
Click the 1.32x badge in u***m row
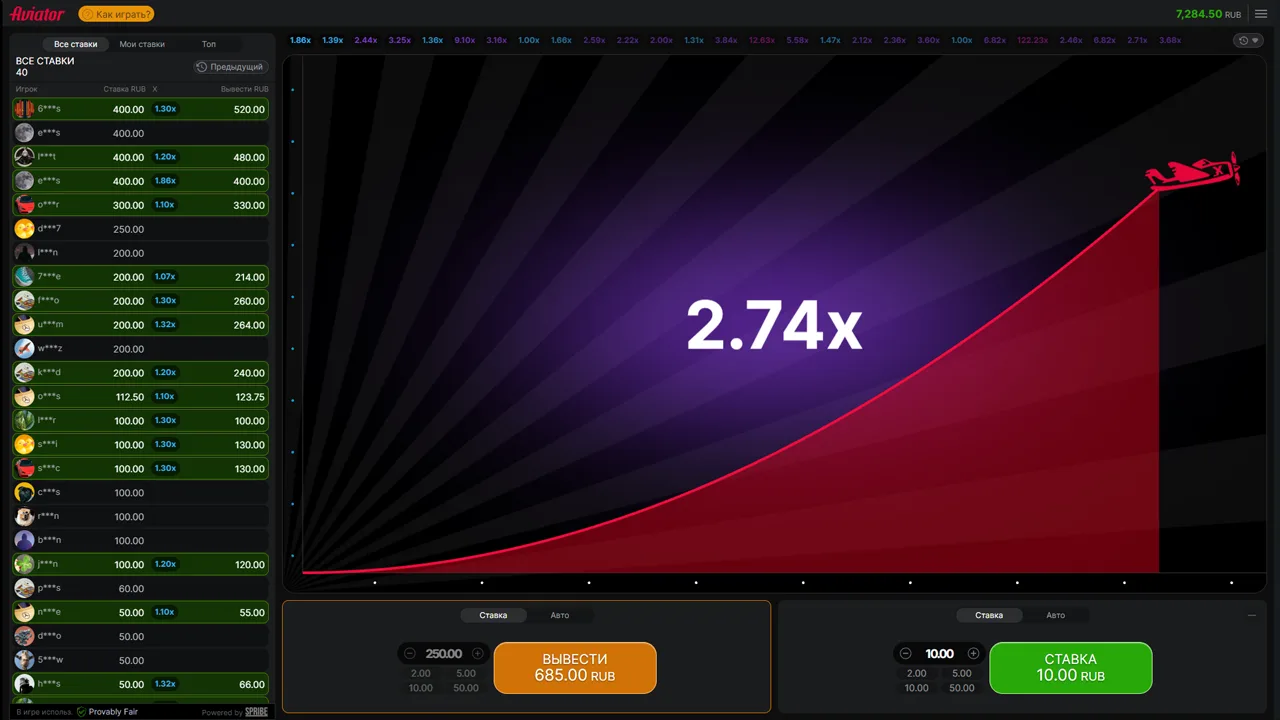tap(165, 325)
